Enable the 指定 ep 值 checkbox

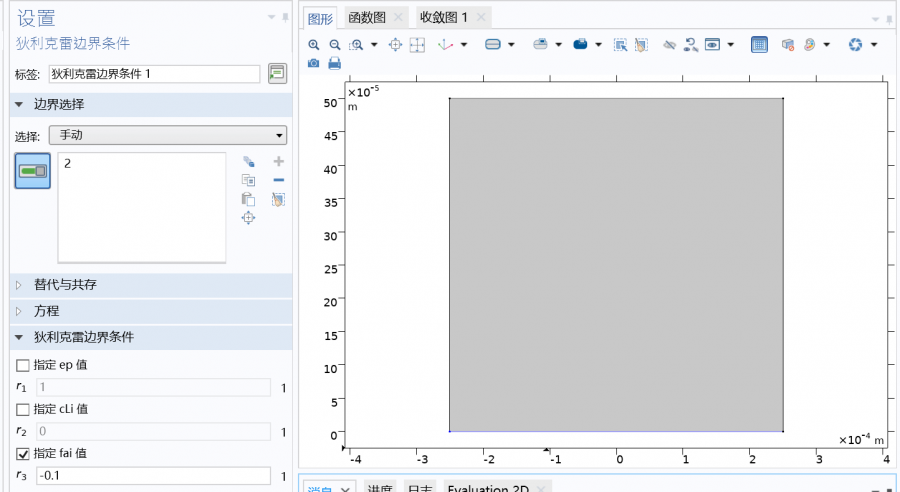coord(23,365)
